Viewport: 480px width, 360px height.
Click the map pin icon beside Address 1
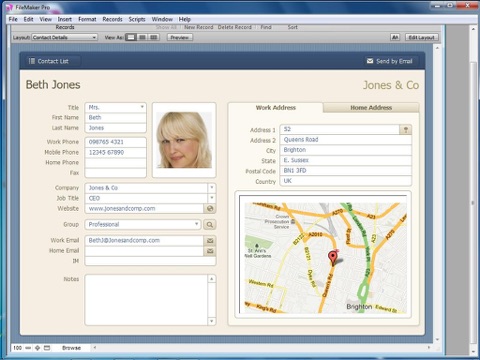[x=405, y=130]
